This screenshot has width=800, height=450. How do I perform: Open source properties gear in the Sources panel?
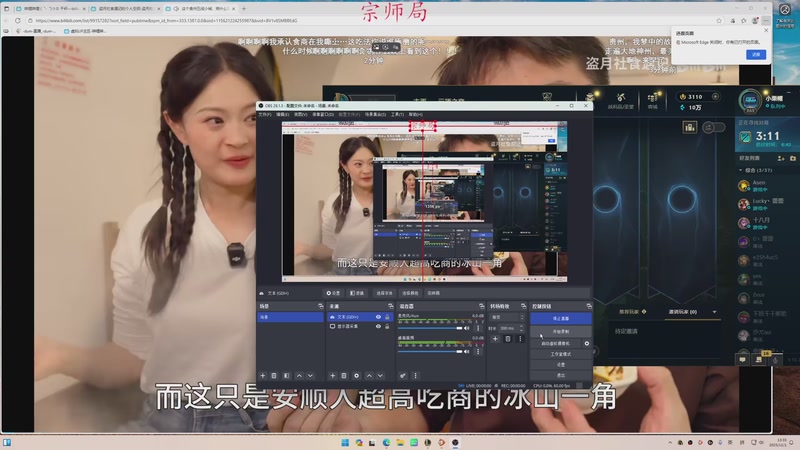[x=357, y=375]
